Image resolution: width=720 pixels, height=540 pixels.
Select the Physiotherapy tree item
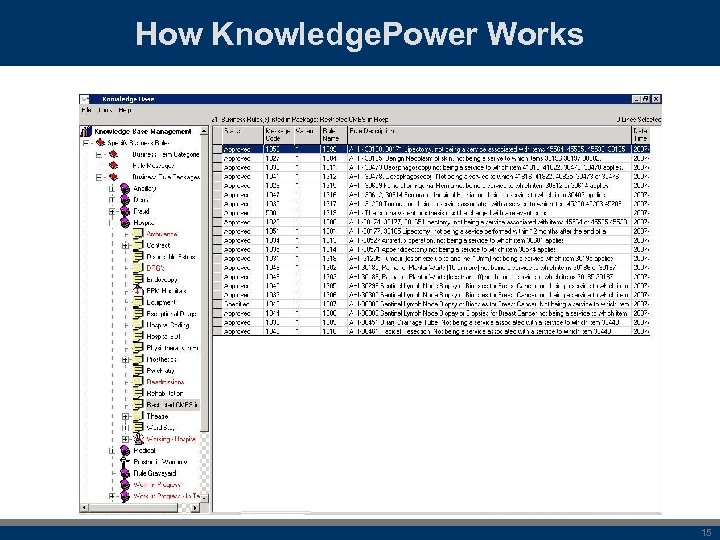172,348
